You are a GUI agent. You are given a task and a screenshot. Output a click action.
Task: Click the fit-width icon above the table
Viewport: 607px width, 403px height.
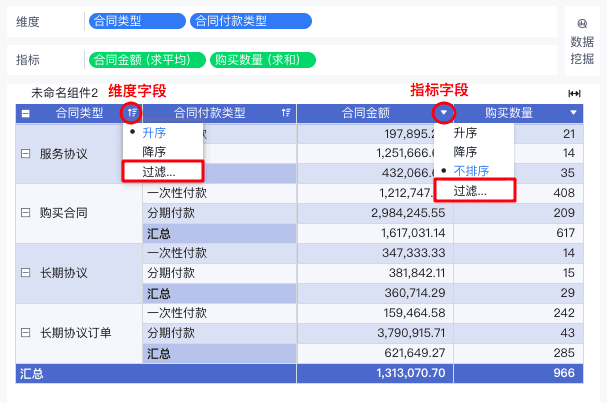click(x=574, y=93)
